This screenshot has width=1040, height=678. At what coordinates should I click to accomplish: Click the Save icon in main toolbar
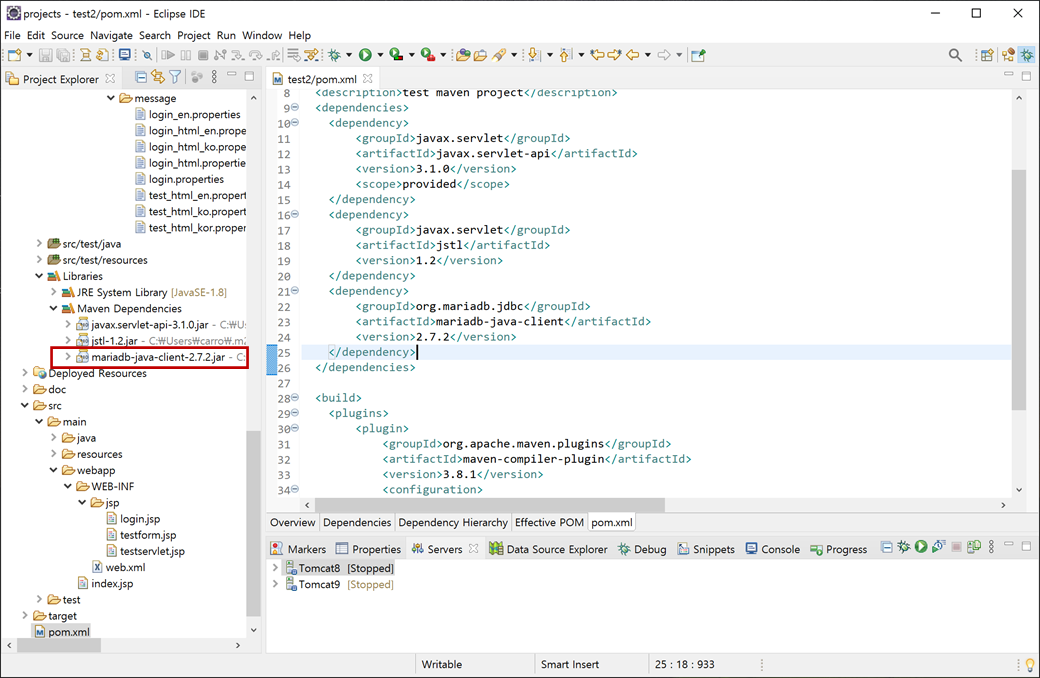point(45,55)
